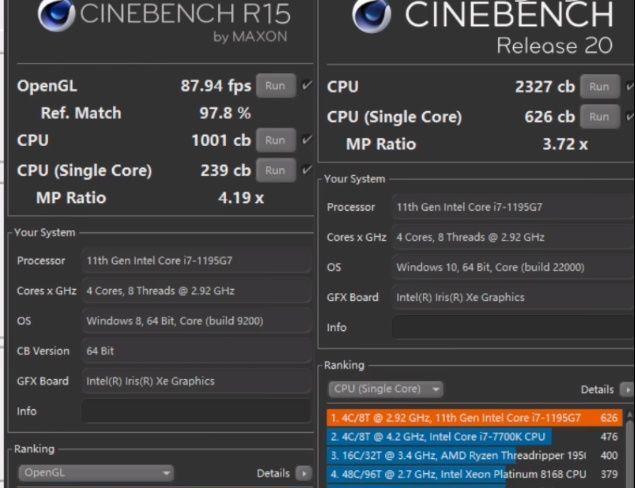This screenshot has height=488, width=635.
Task: Click the 87.94 fps OpenGL score
Action: point(216,86)
